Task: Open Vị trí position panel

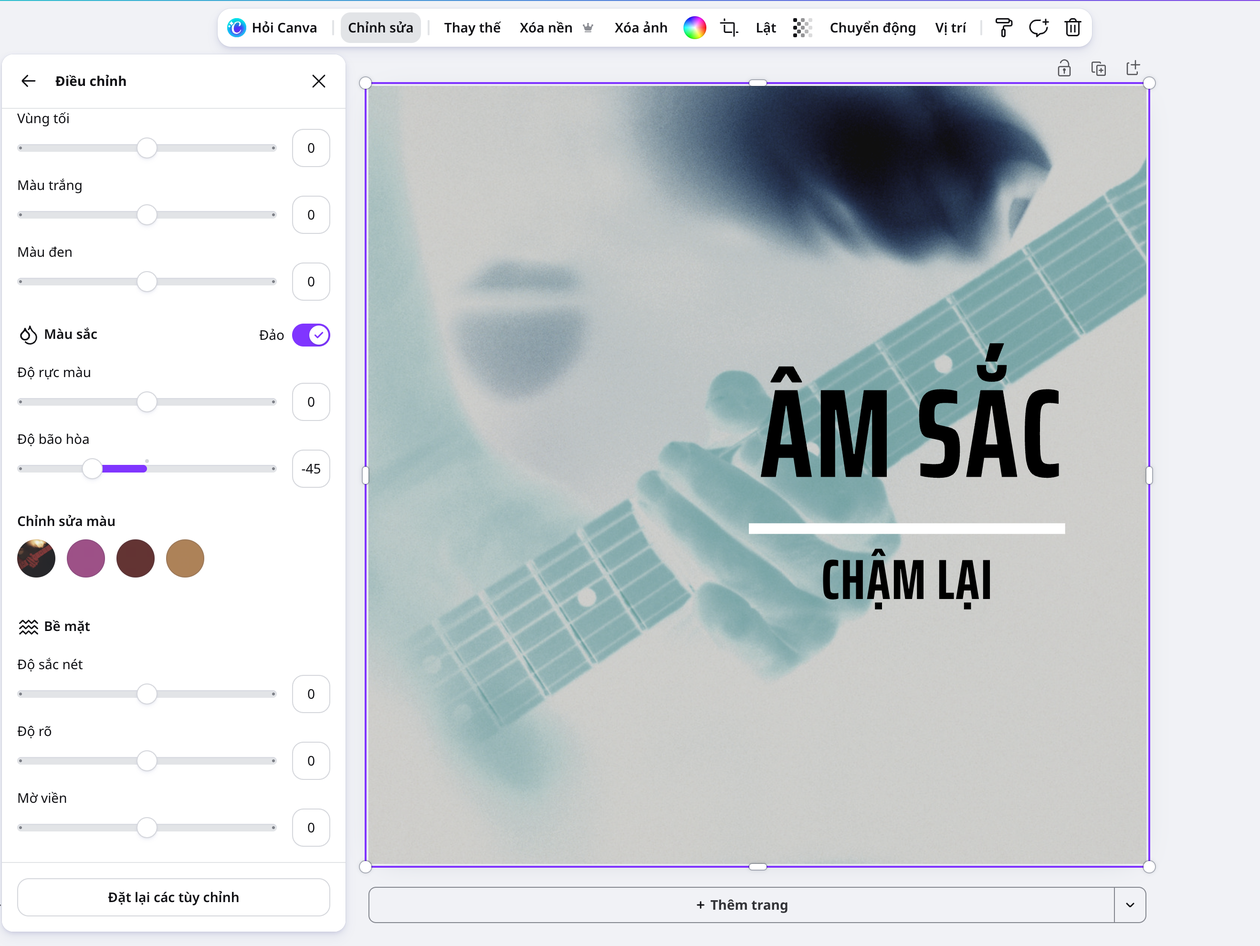Action: 950,28
